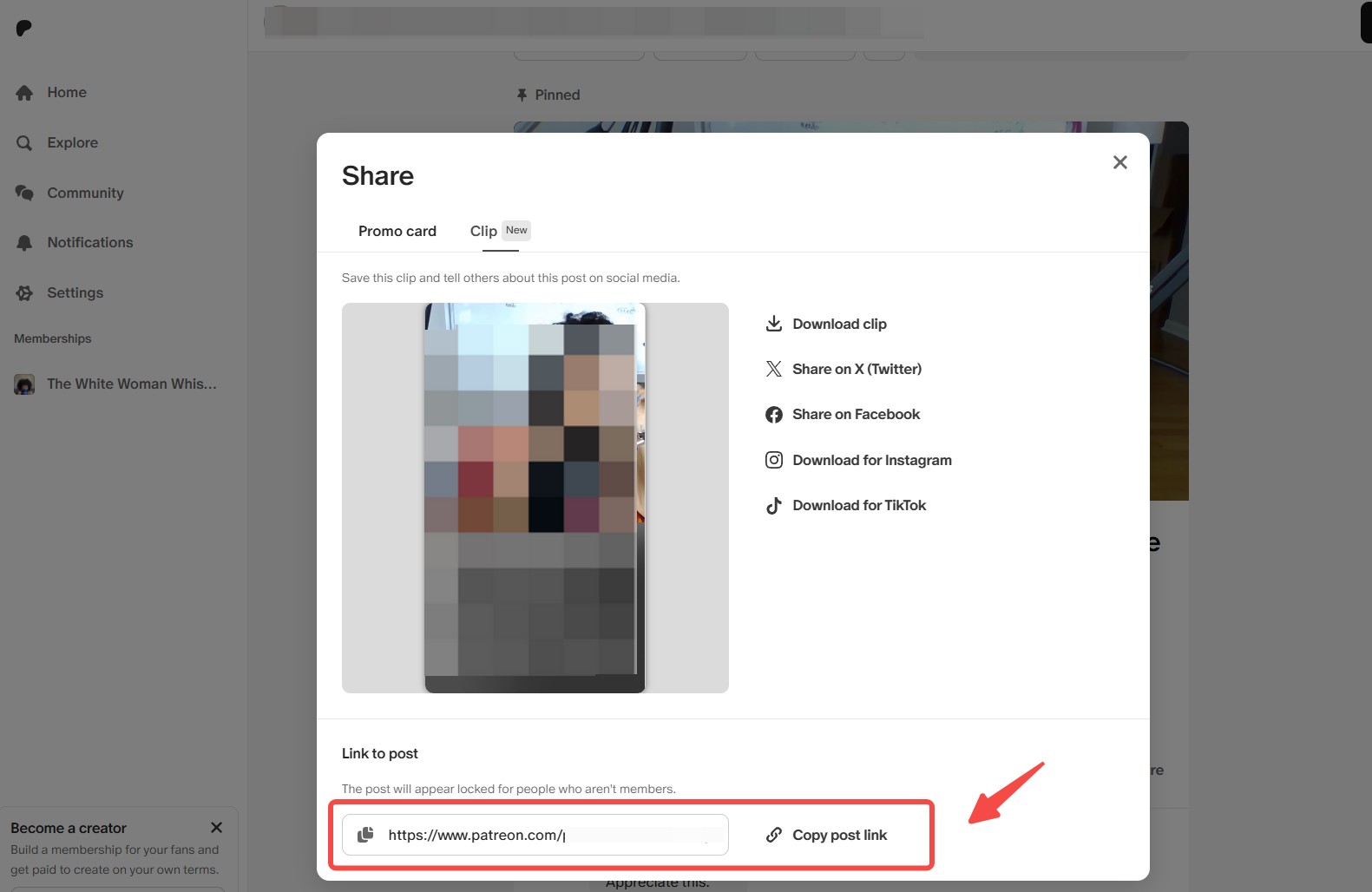
Task: Click the clip preview thumbnail
Action: click(535, 498)
